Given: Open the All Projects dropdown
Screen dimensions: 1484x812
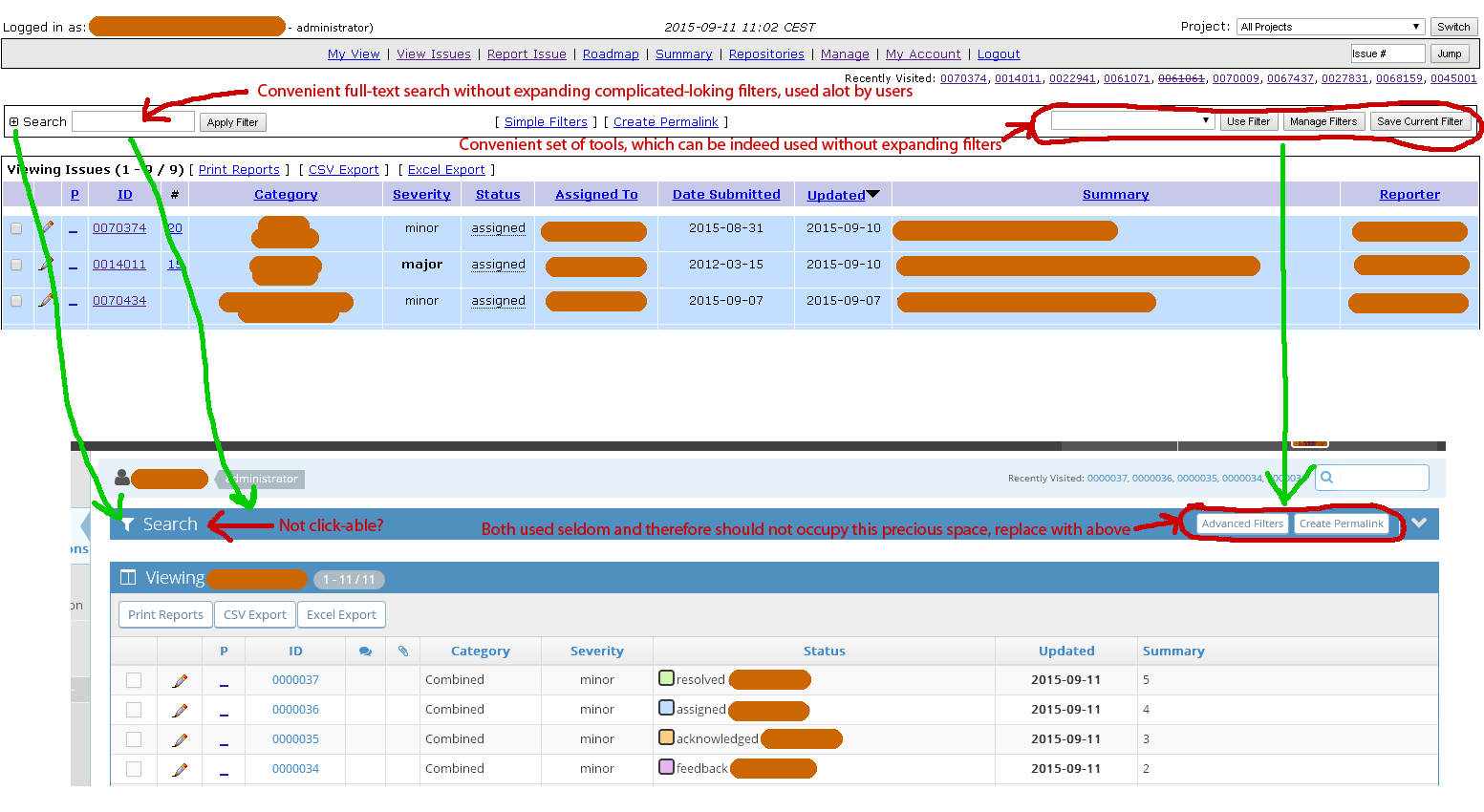Looking at the screenshot, I should (x=1329, y=27).
